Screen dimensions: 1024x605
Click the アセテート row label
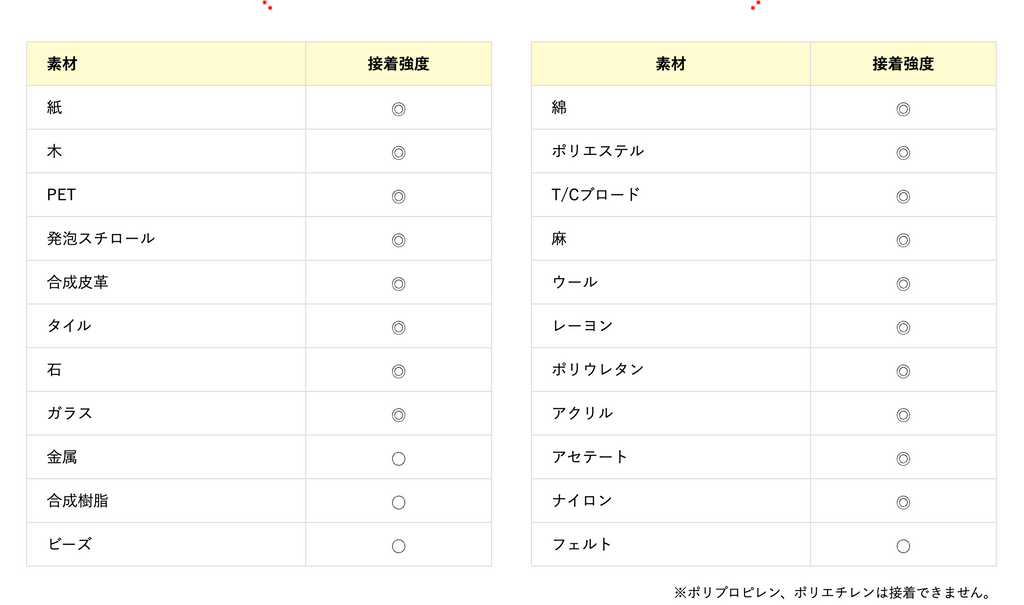590,457
